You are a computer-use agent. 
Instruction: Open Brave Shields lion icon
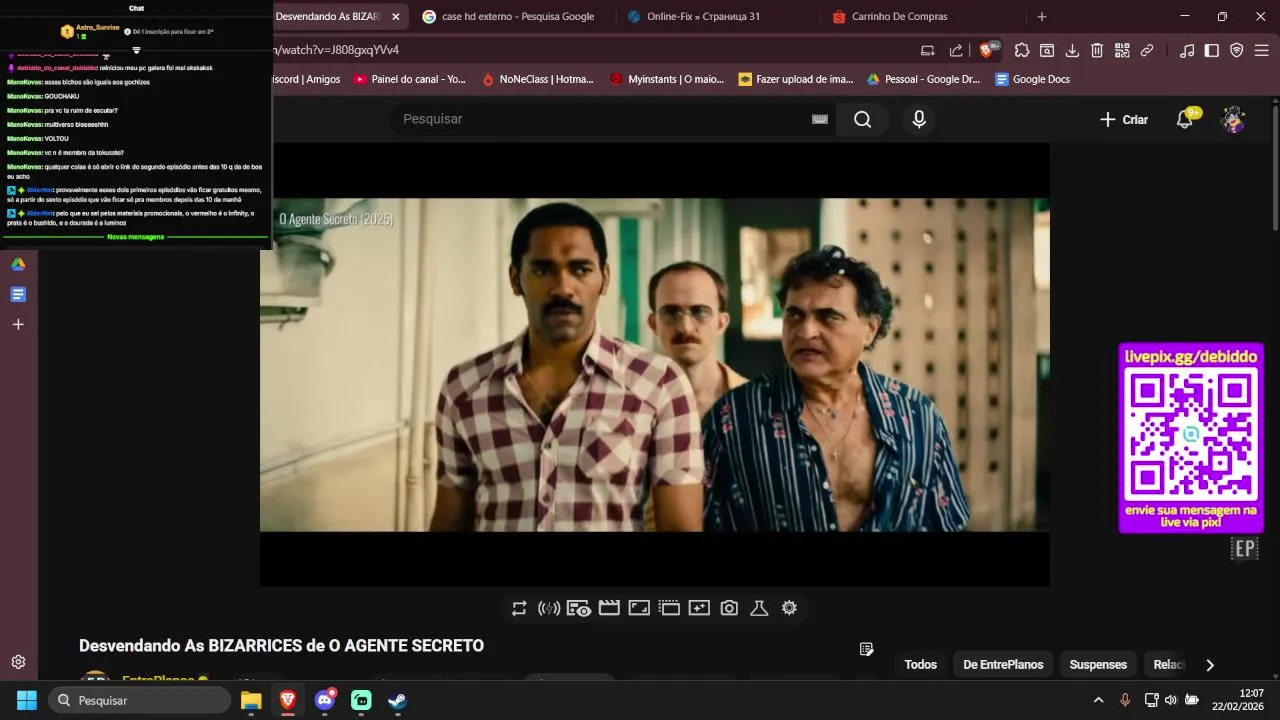point(989,50)
